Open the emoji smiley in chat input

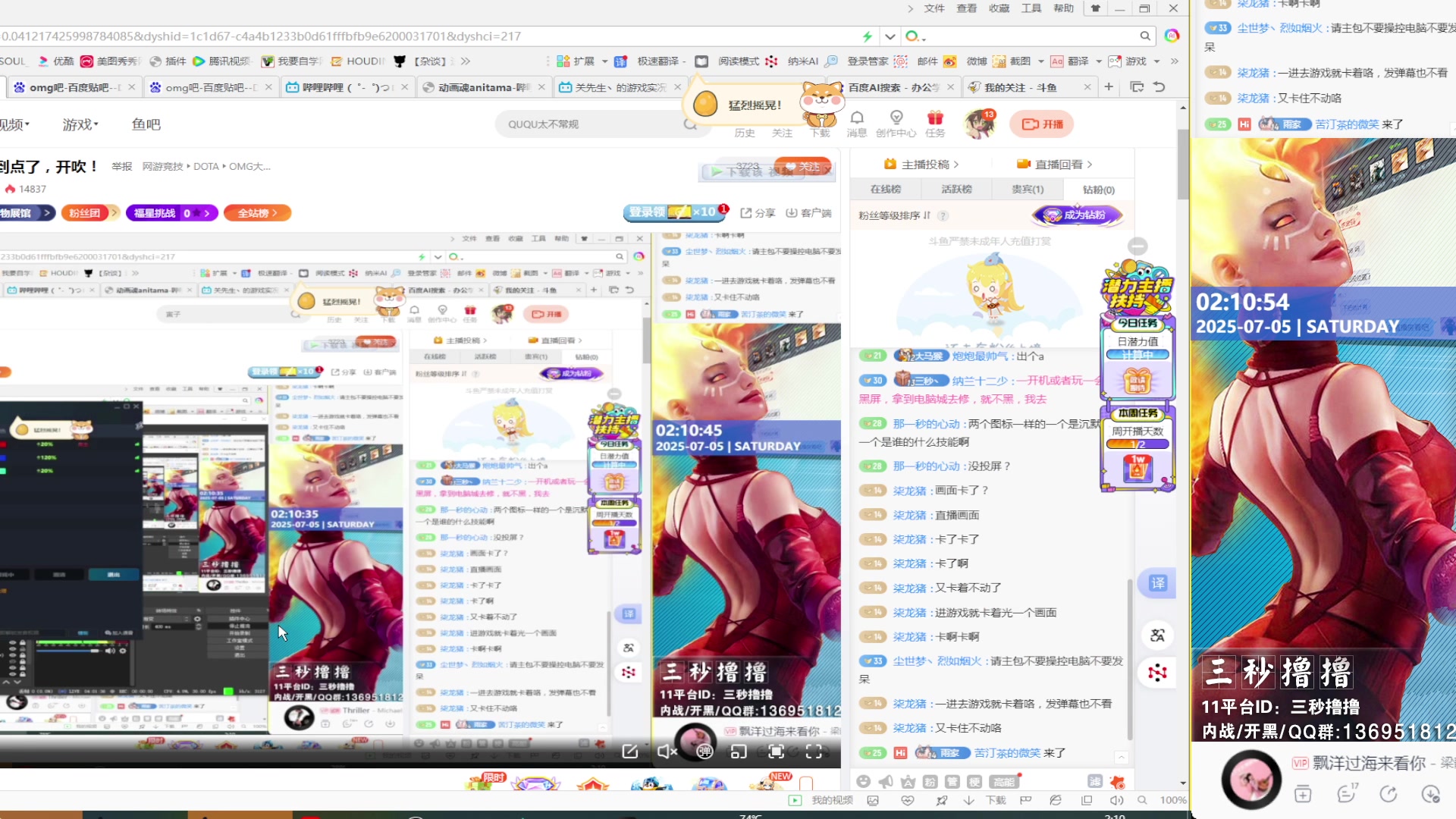(863, 782)
